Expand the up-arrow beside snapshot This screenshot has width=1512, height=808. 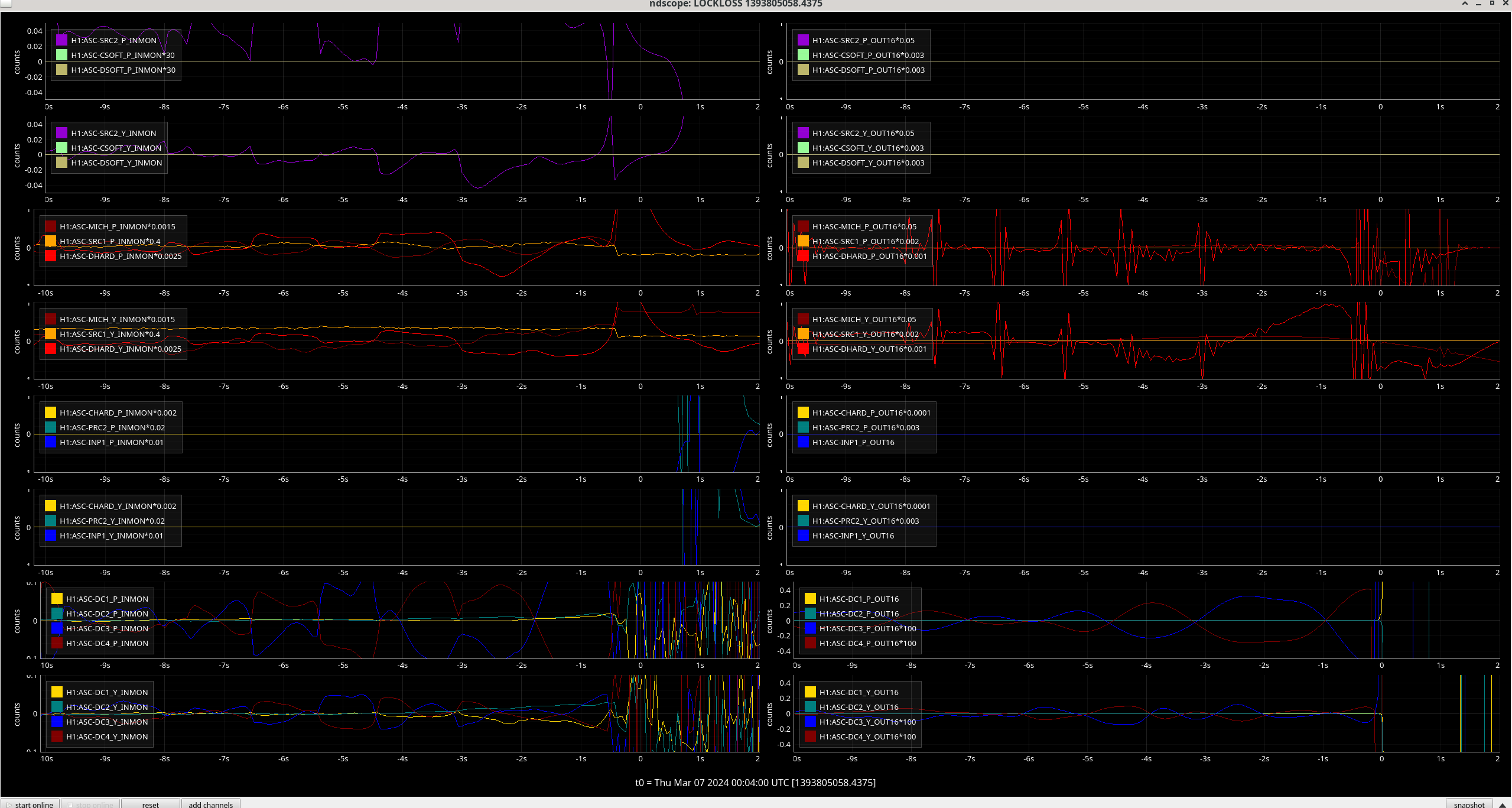click(x=1503, y=804)
